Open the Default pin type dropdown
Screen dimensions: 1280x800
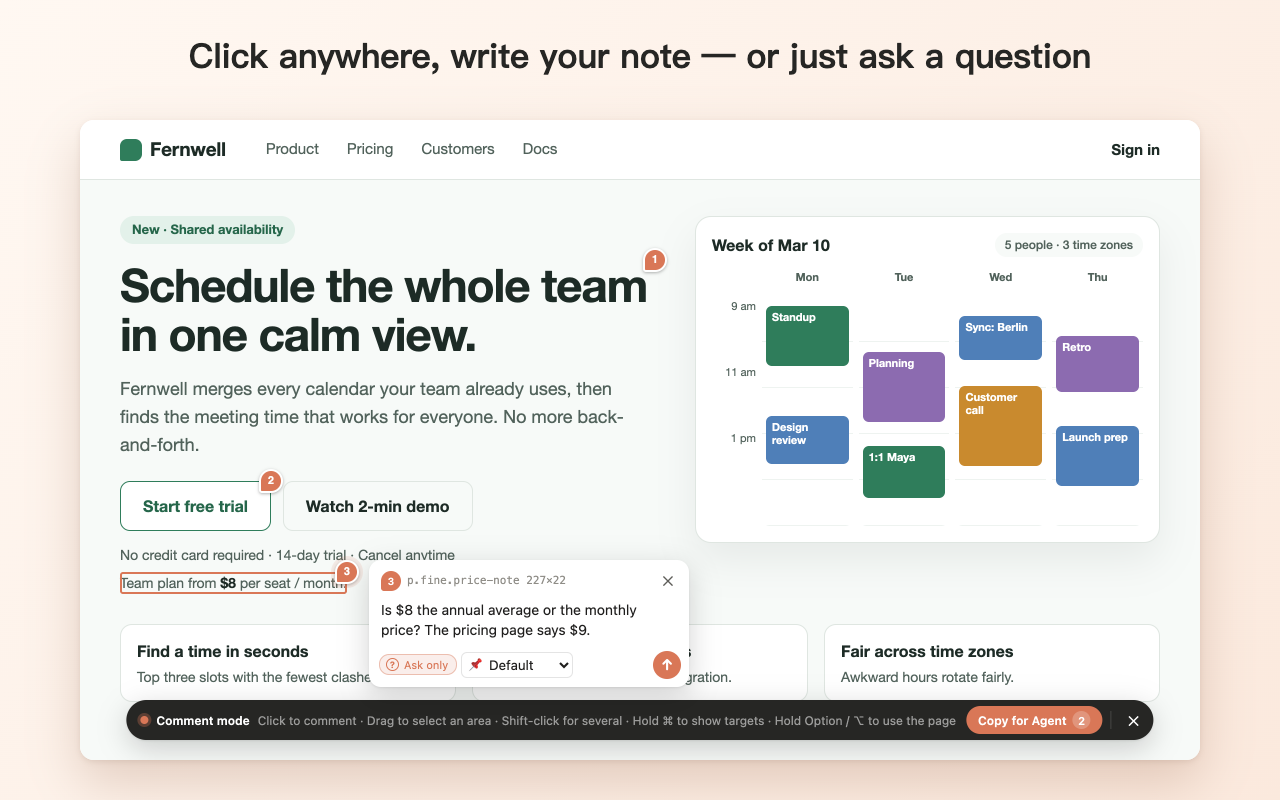click(x=517, y=665)
